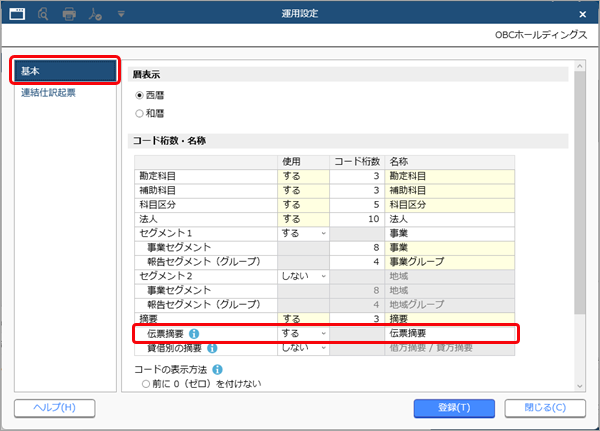The width and height of the screenshot is (600, 431).
Task: Edit 摘要 名称 field
Action: coord(450,319)
